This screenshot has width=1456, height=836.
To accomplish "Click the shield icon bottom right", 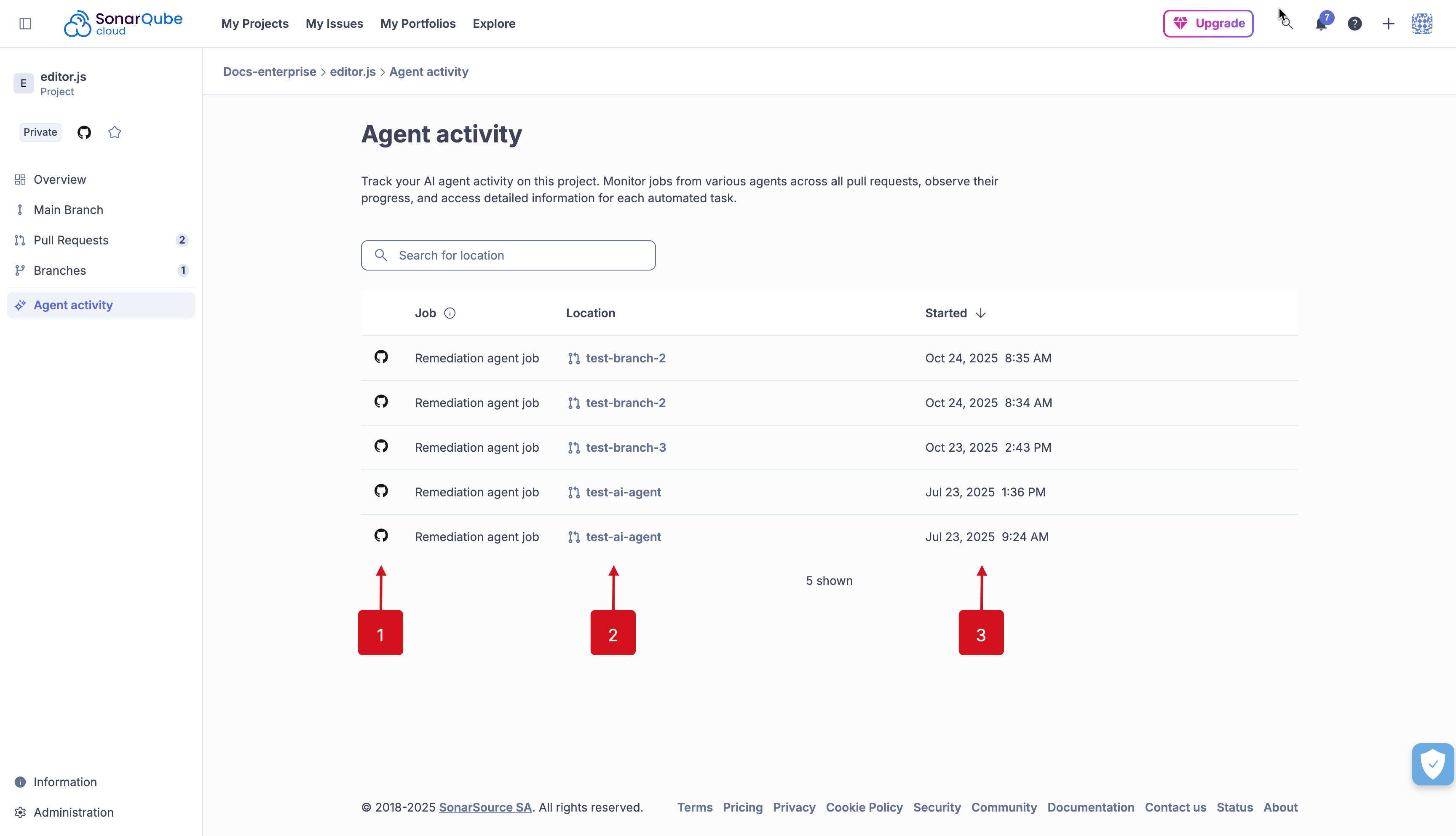I will [x=1432, y=764].
